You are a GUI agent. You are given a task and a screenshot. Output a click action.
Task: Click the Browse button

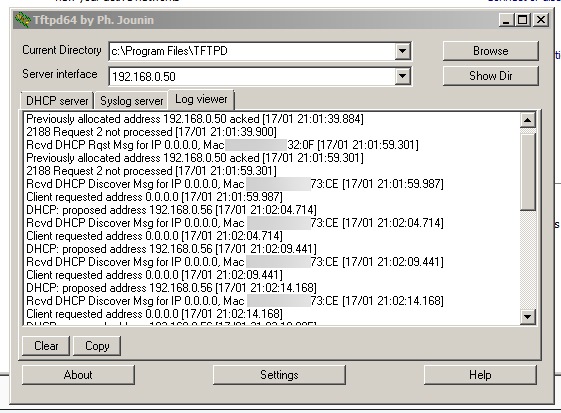pyautogui.click(x=491, y=51)
